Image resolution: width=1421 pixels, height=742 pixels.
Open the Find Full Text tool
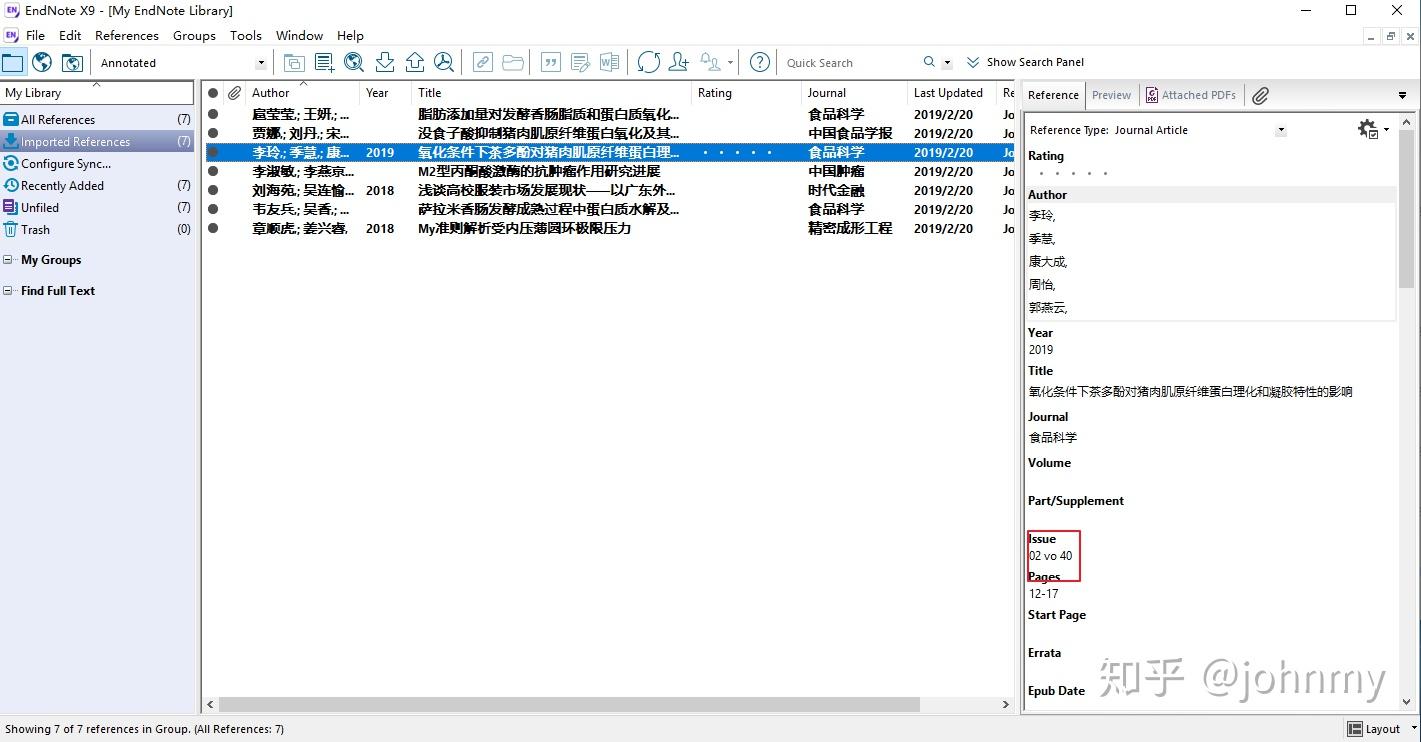tap(443, 62)
